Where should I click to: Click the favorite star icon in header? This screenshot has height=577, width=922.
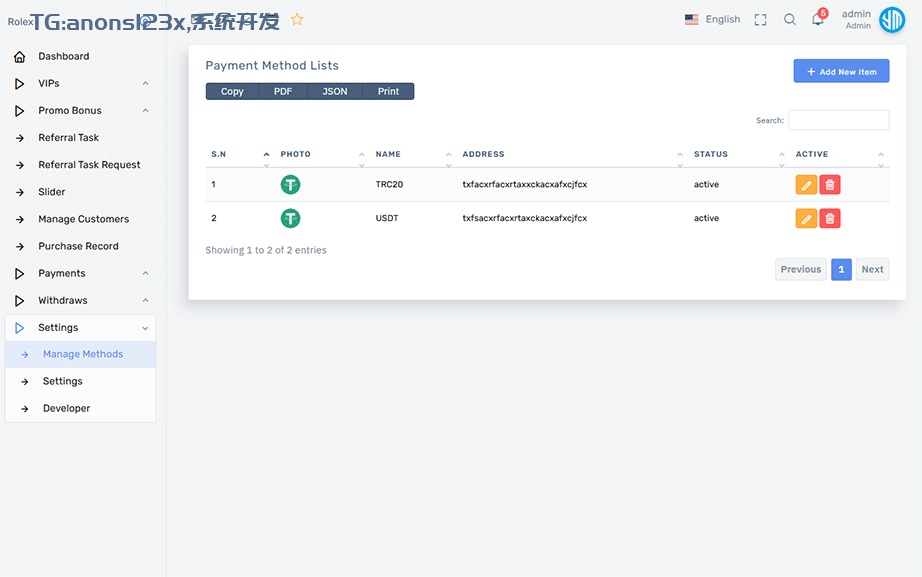pyautogui.click(x=297, y=20)
